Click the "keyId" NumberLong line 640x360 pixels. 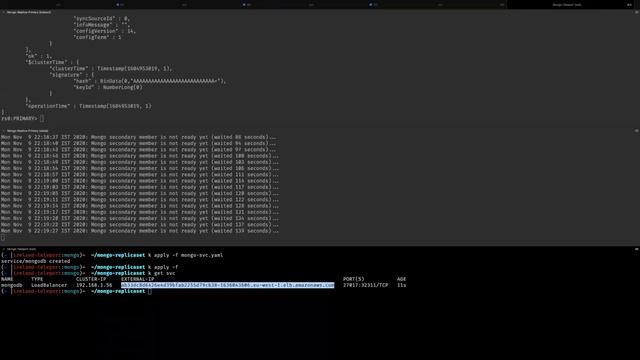coord(108,87)
